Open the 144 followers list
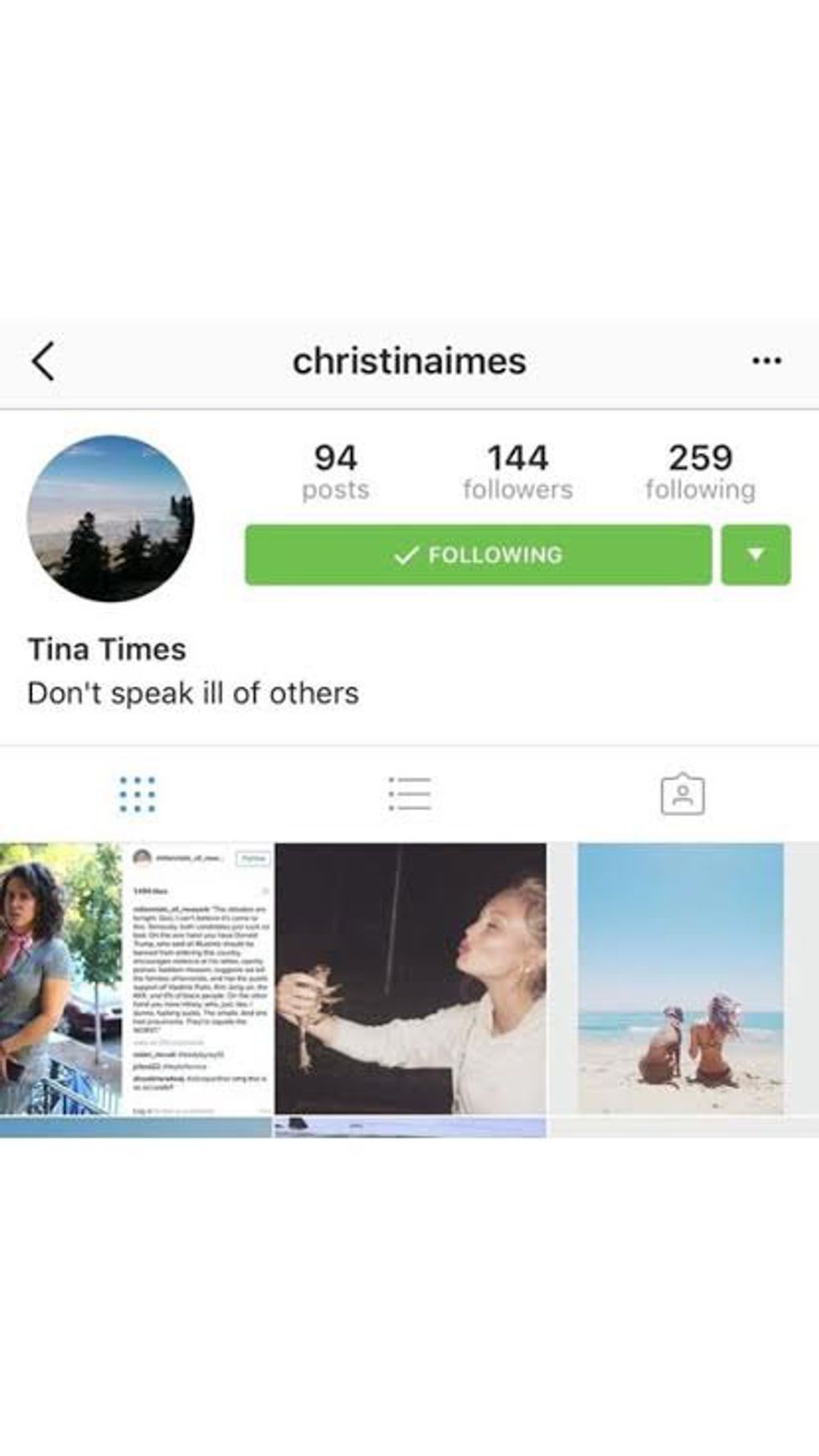Viewport: 819px width, 1456px height. coord(518,471)
